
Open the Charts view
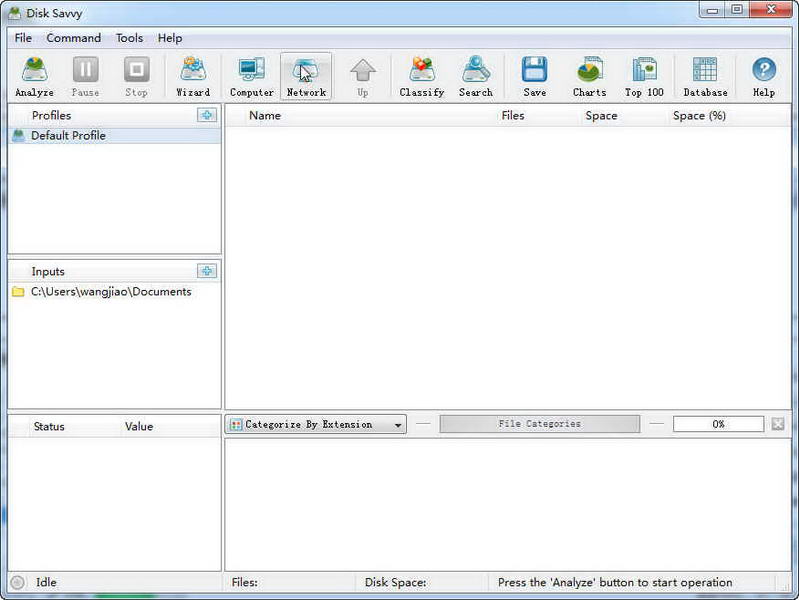(x=590, y=76)
